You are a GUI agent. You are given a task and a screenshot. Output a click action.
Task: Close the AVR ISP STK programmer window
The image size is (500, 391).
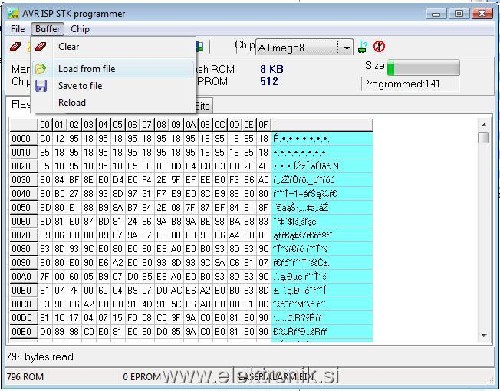click(481, 14)
